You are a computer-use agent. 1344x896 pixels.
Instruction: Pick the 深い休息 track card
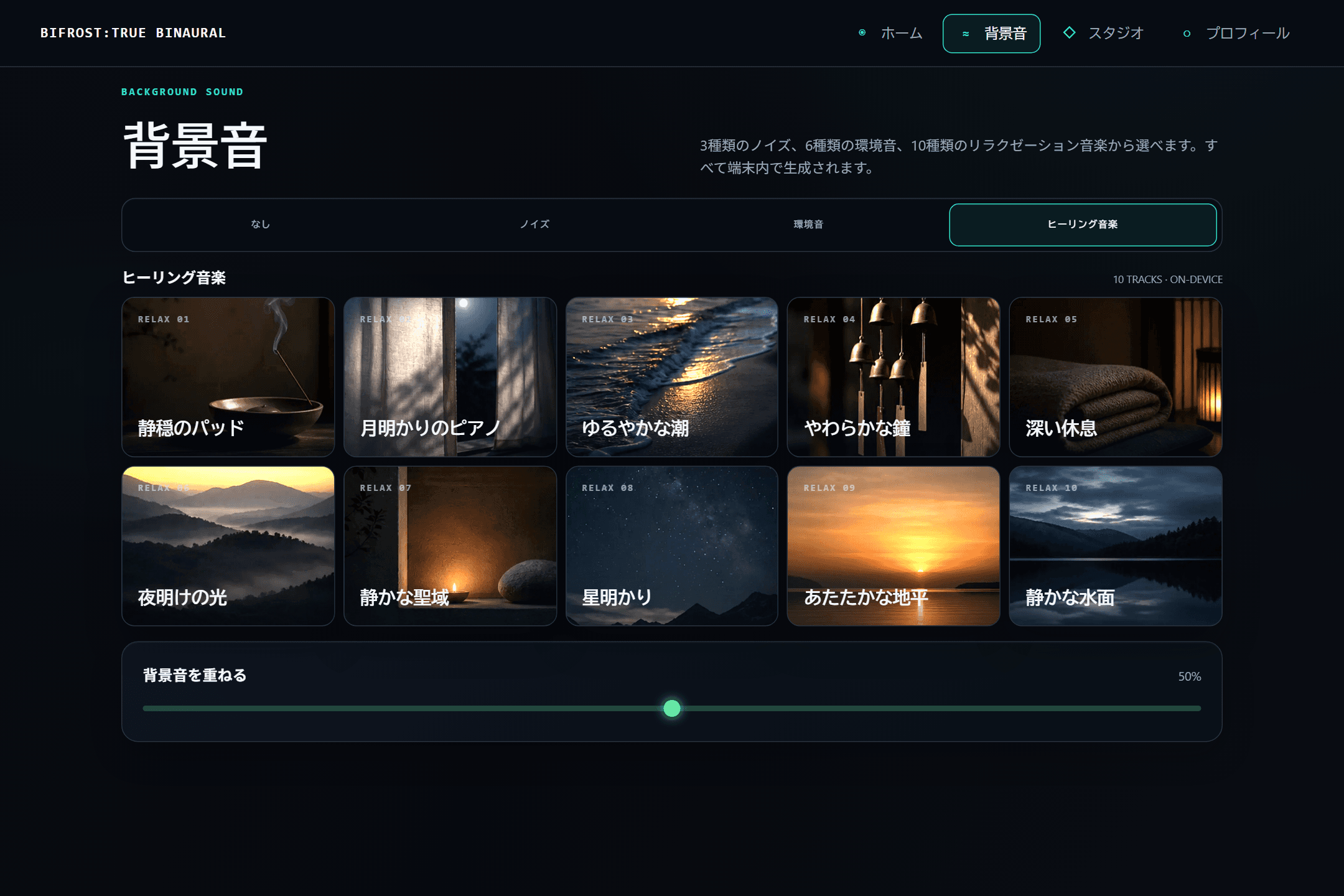coord(1116,377)
